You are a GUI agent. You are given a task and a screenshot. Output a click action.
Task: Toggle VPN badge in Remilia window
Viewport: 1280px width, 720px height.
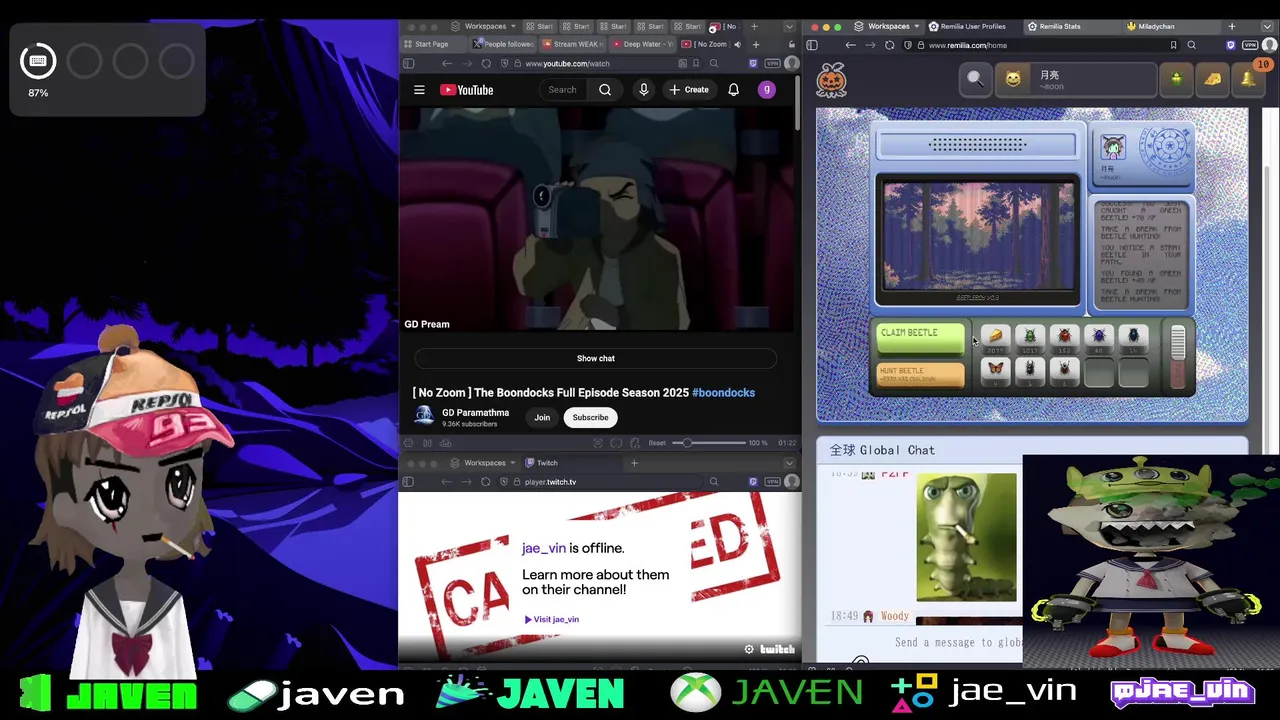(1250, 45)
